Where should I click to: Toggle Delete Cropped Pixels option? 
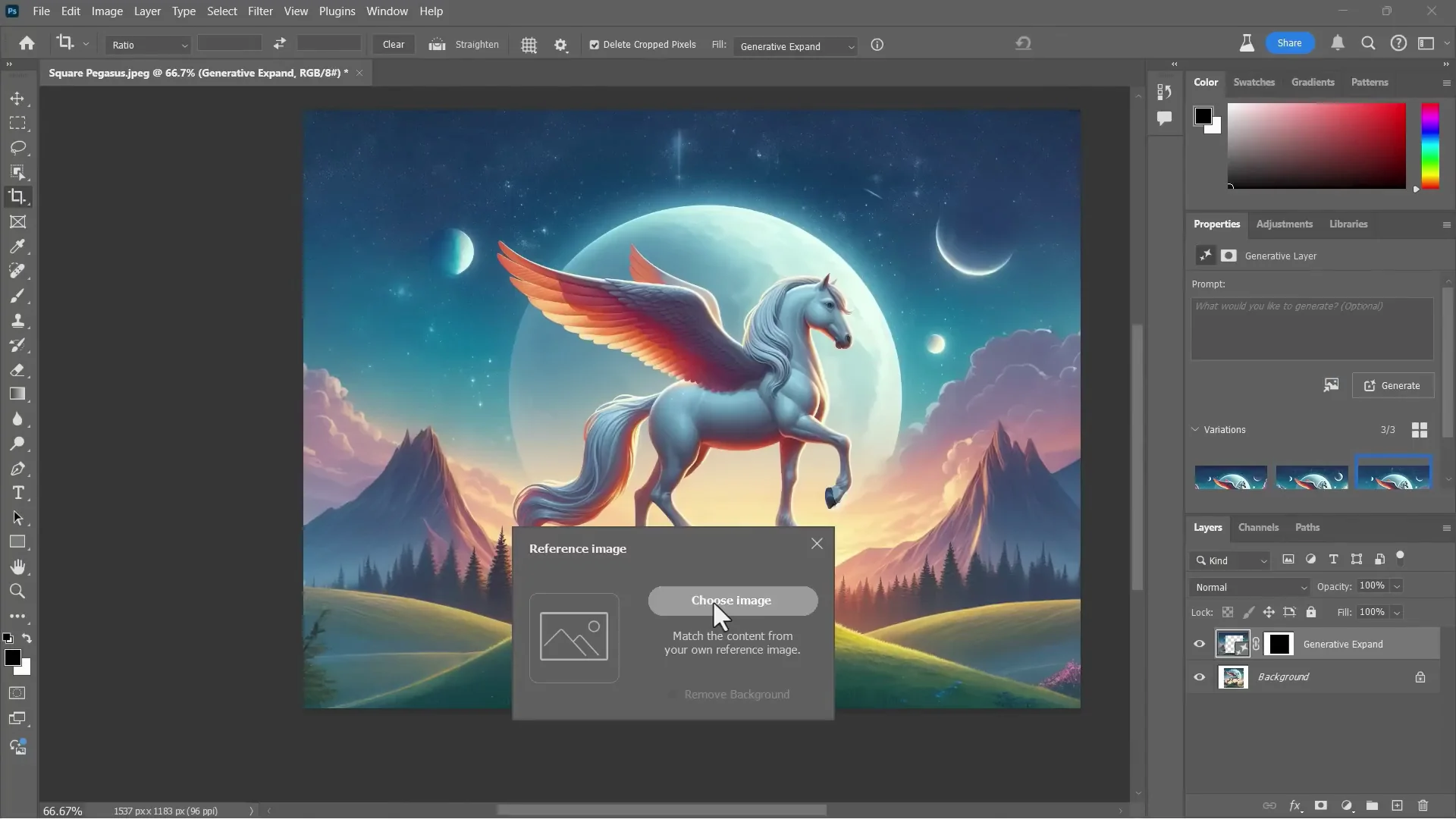[594, 45]
